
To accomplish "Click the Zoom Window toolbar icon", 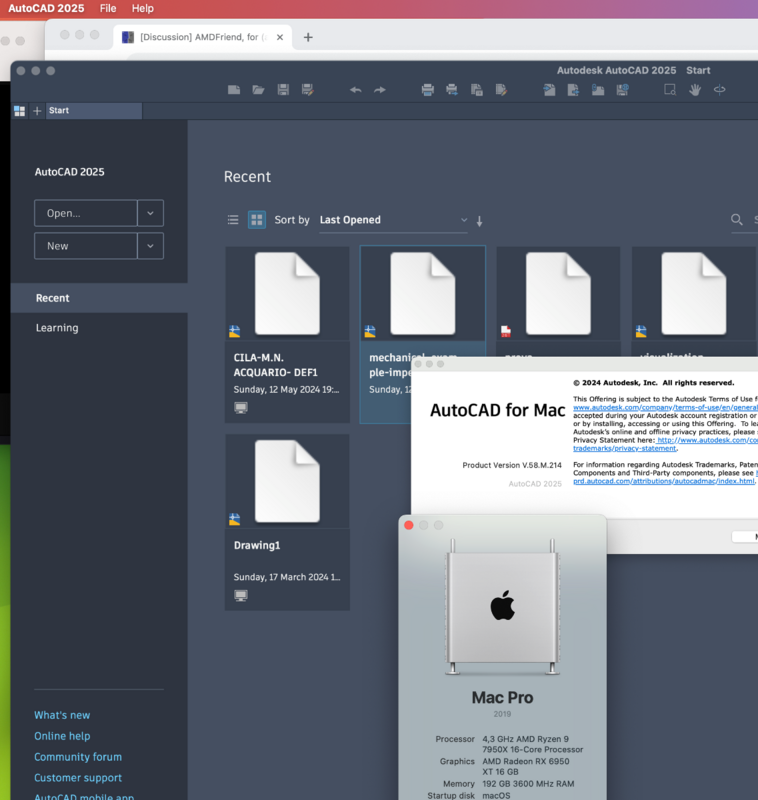I will point(670,90).
